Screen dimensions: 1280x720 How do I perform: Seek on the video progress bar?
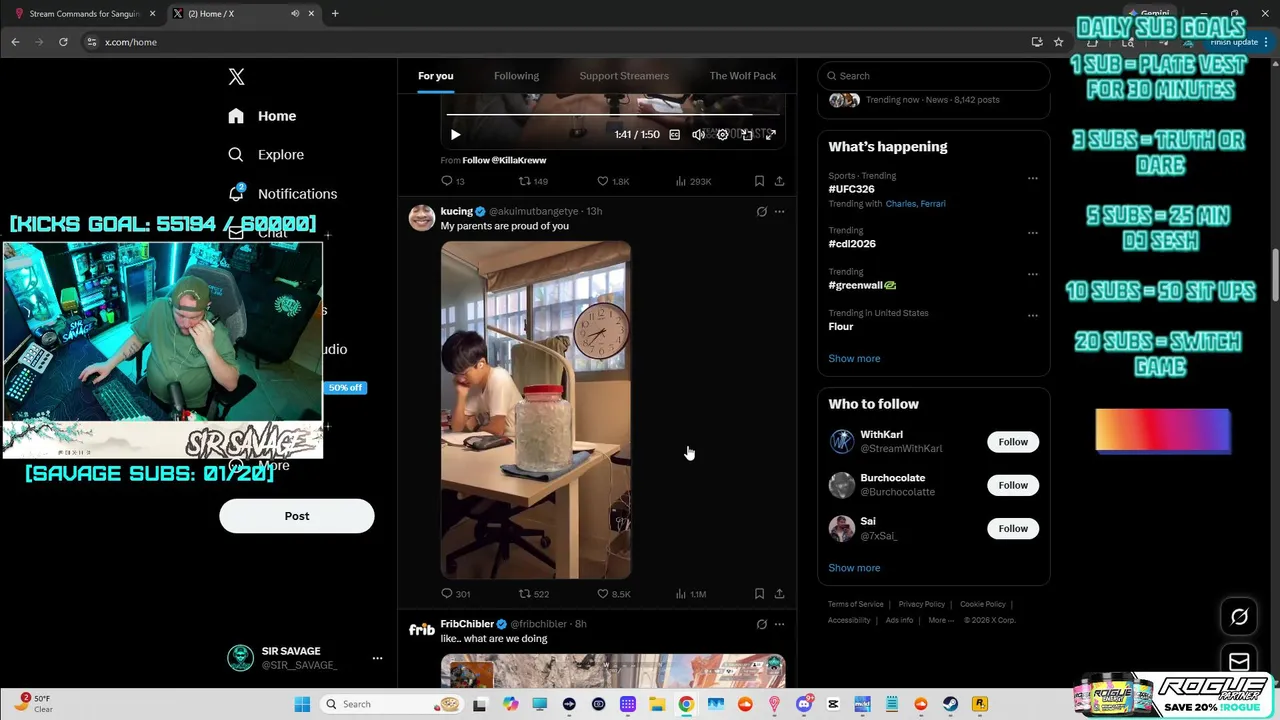[612, 115]
